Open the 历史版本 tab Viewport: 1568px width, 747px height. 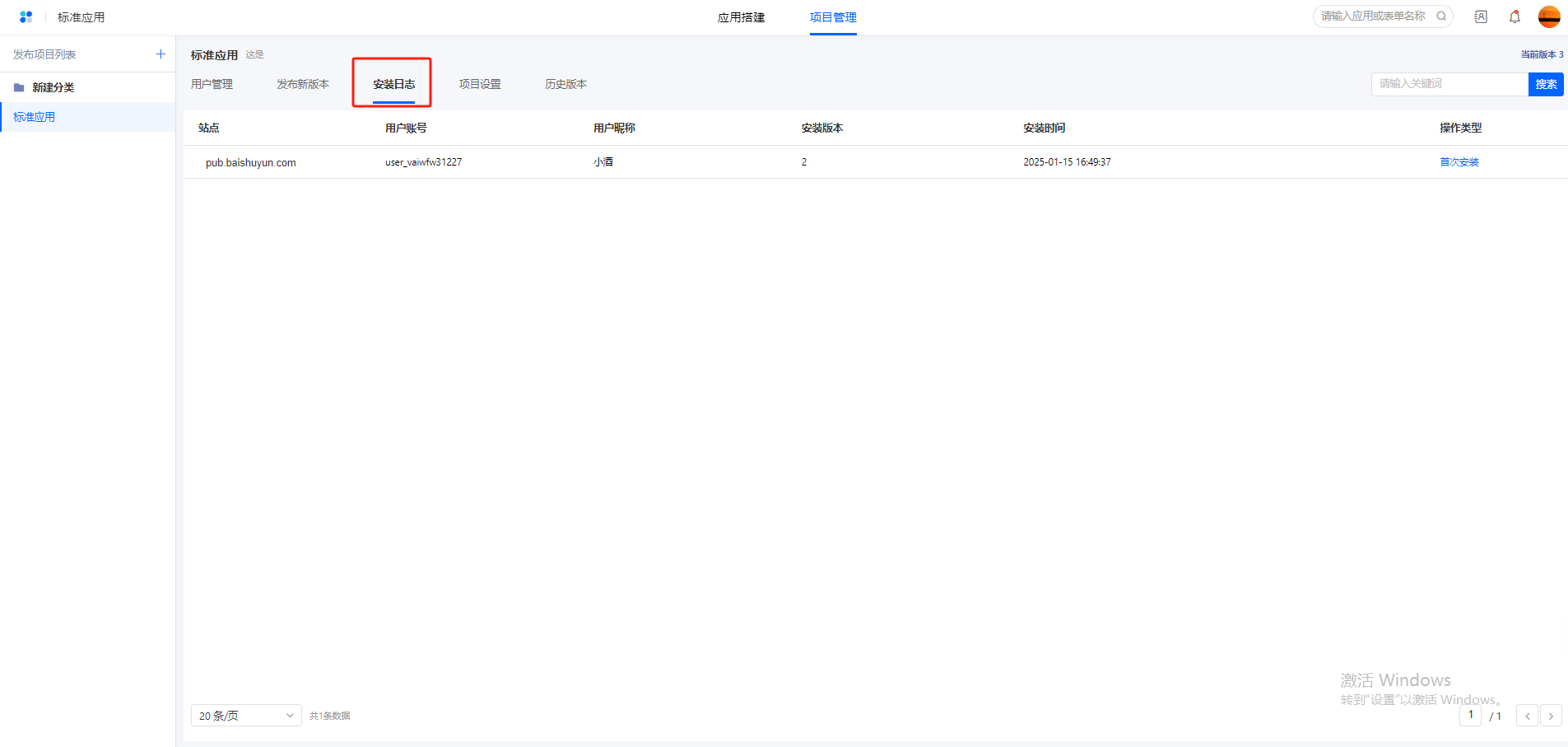pos(565,84)
